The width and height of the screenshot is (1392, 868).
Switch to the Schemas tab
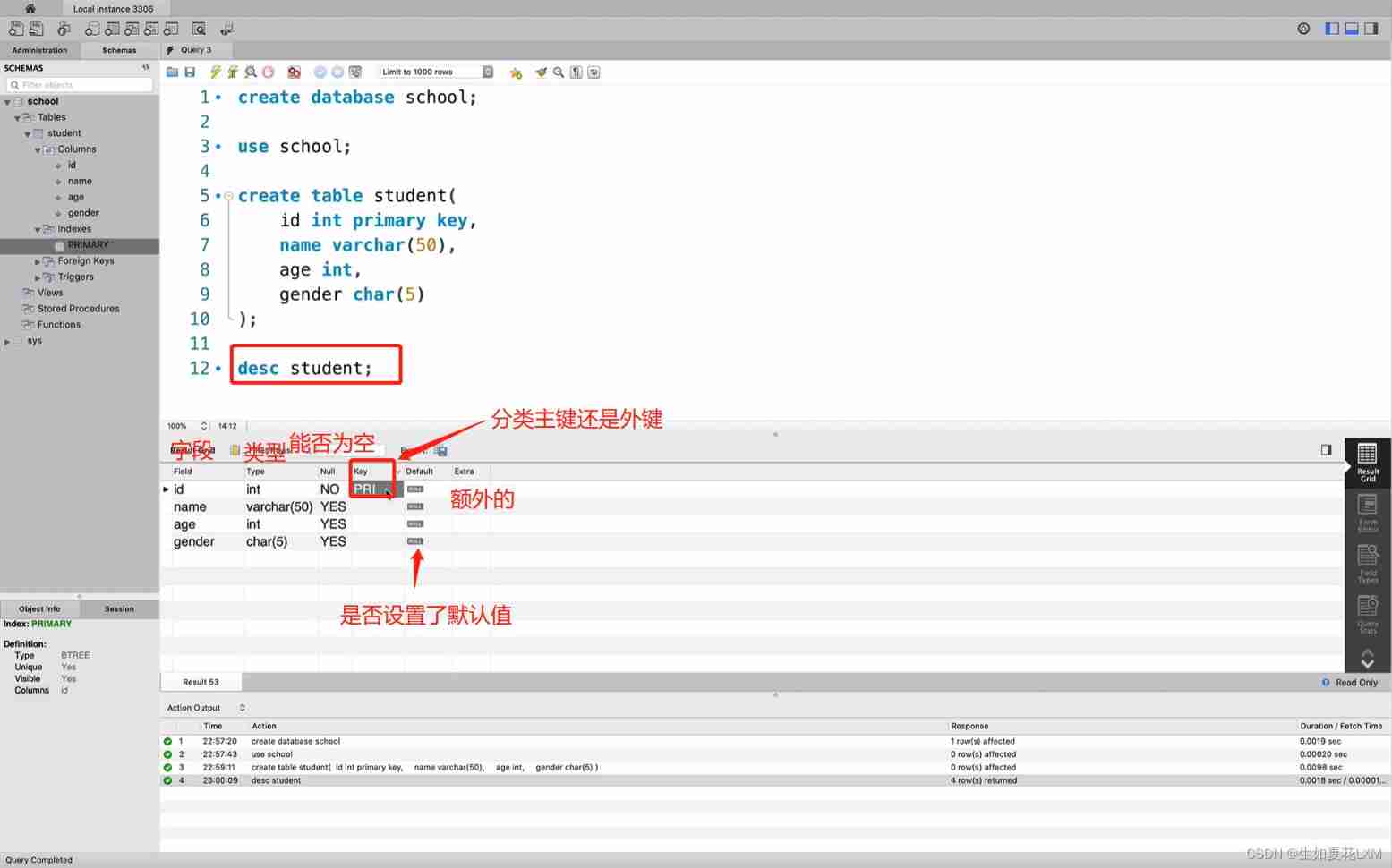click(119, 50)
